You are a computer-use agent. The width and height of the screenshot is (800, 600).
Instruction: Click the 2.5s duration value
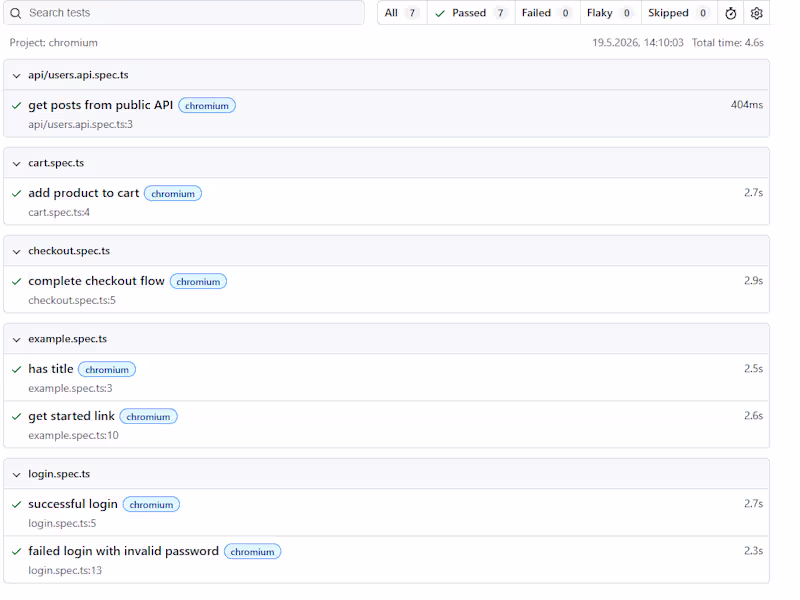point(753,368)
